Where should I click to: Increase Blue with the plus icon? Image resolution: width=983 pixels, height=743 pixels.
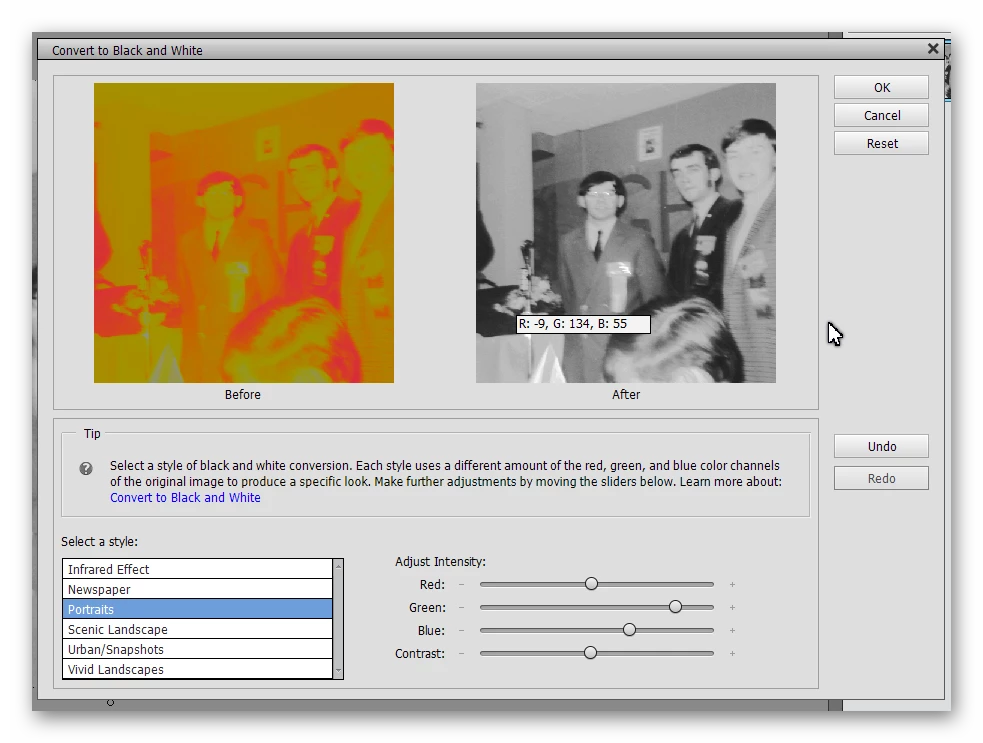coord(732,630)
